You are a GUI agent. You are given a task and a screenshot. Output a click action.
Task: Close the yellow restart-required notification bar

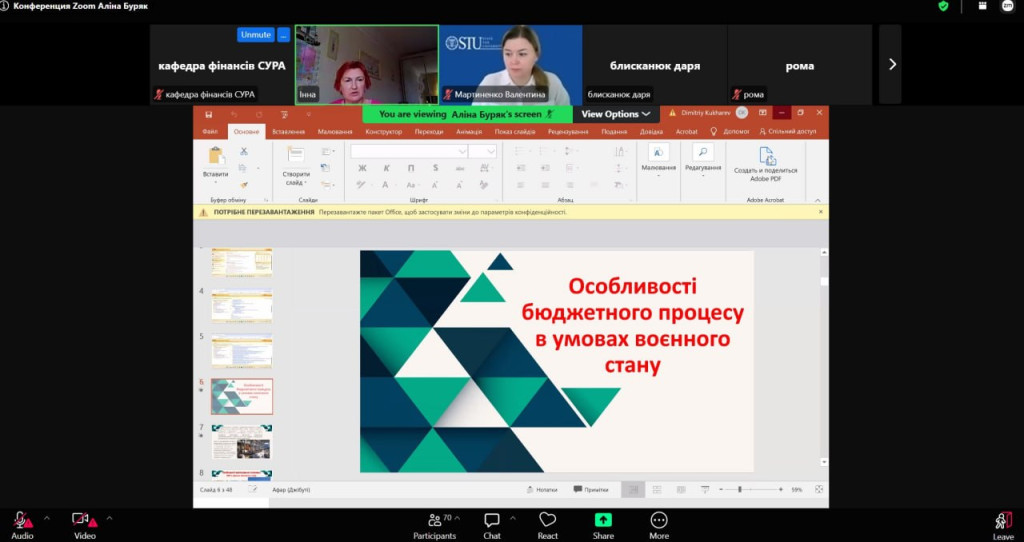821,212
